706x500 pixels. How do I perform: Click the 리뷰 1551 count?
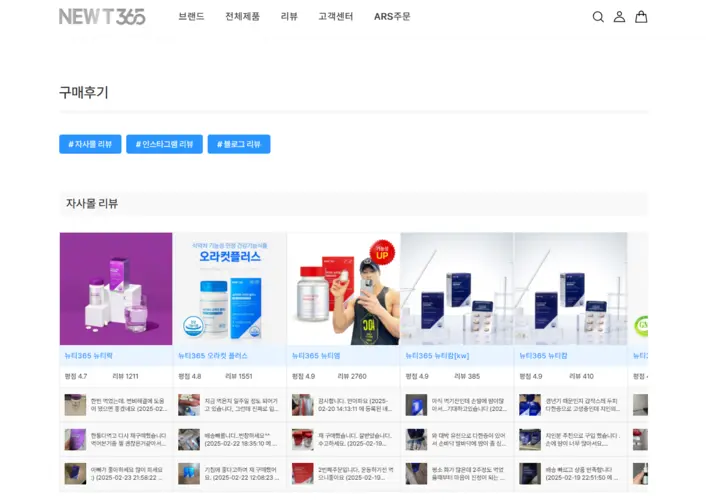[x=239, y=376]
